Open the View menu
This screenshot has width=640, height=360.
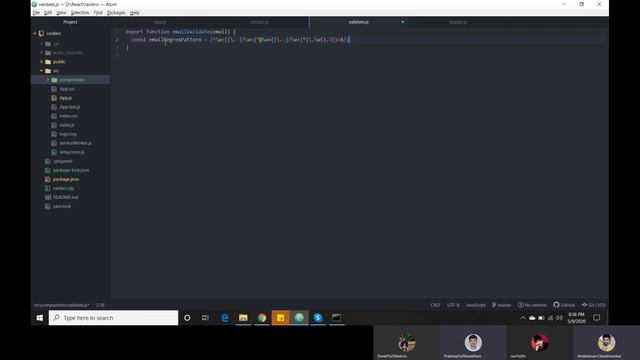pos(61,13)
